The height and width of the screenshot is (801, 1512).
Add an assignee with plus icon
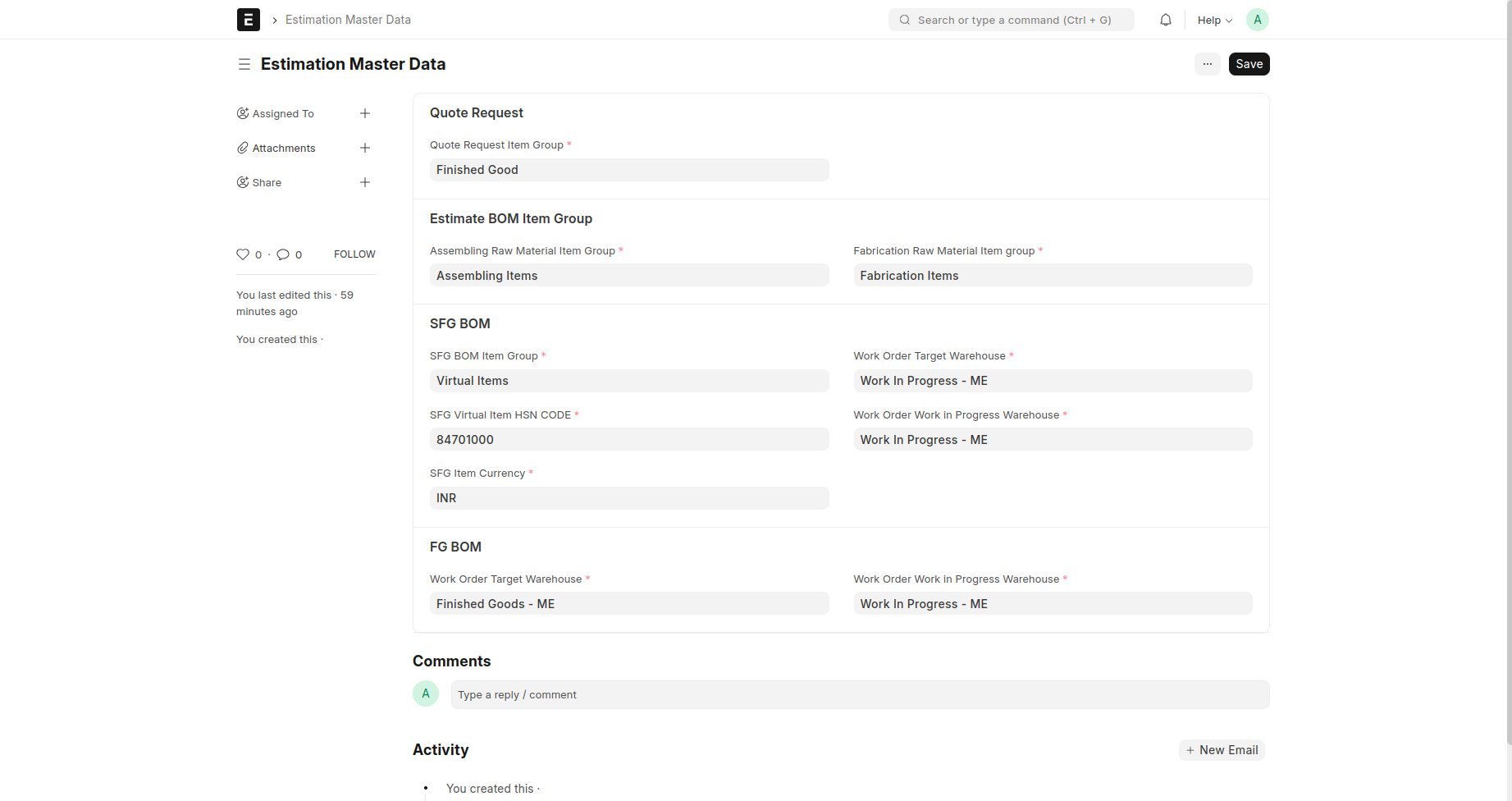[x=365, y=113]
